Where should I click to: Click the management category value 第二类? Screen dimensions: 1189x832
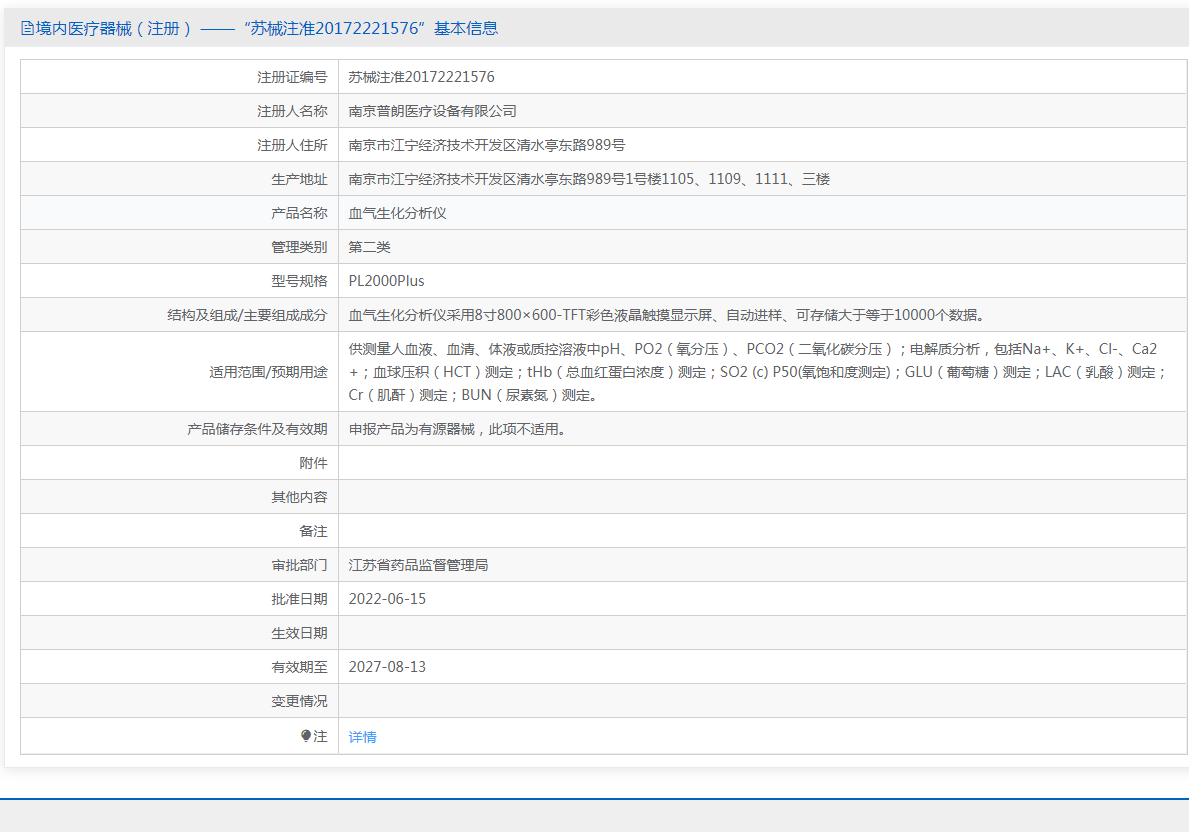coord(369,247)
